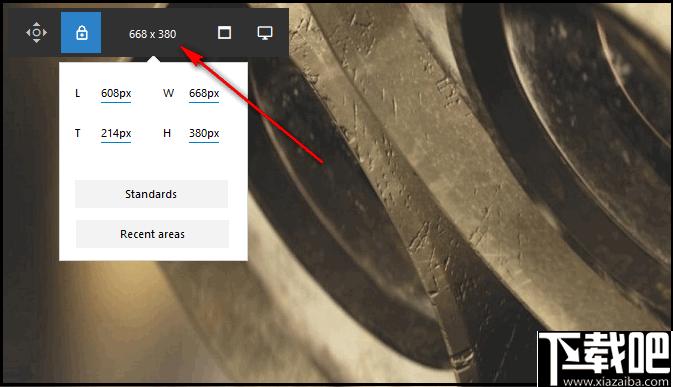Select the full screen monitor icon
The height and width of the screenshot is (387, 673).
265,33
